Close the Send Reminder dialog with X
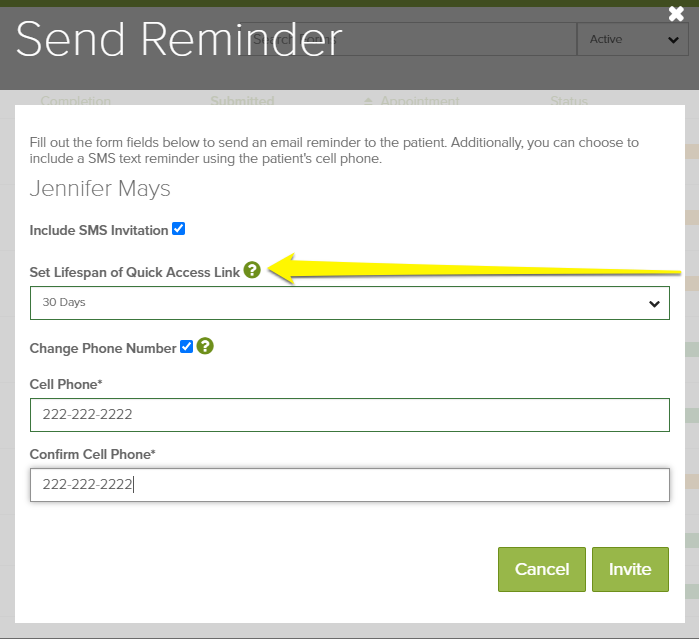The image size is (699, 639). coord(676,14)
